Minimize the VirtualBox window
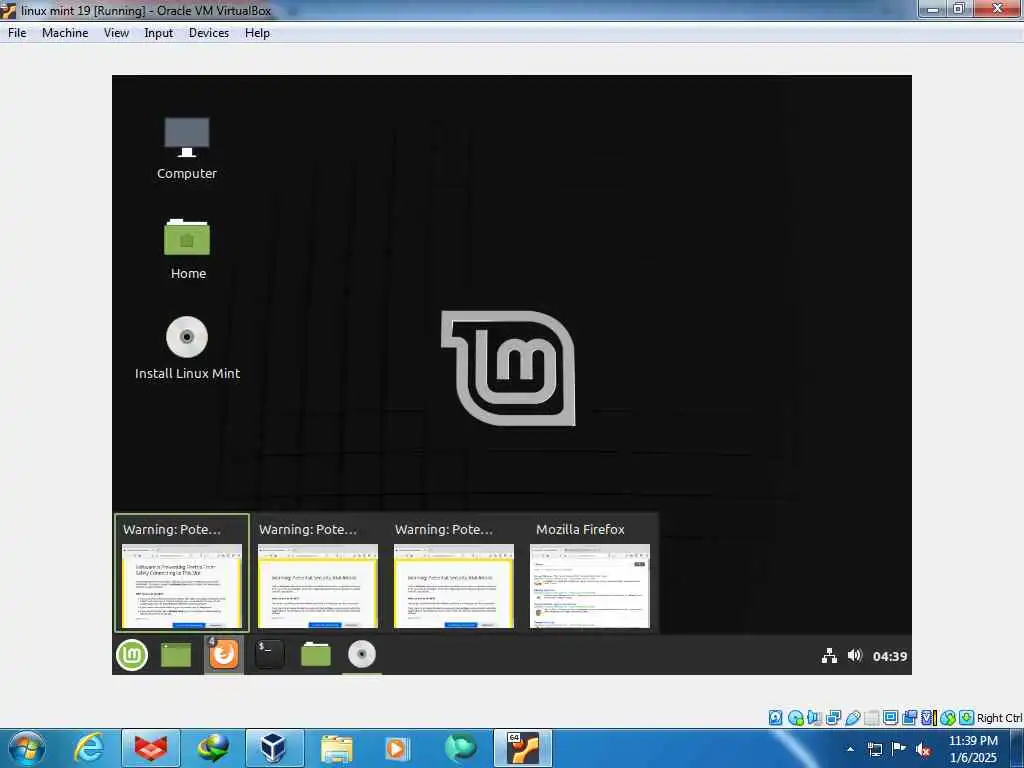1024x768 pixels. (933, 9)
